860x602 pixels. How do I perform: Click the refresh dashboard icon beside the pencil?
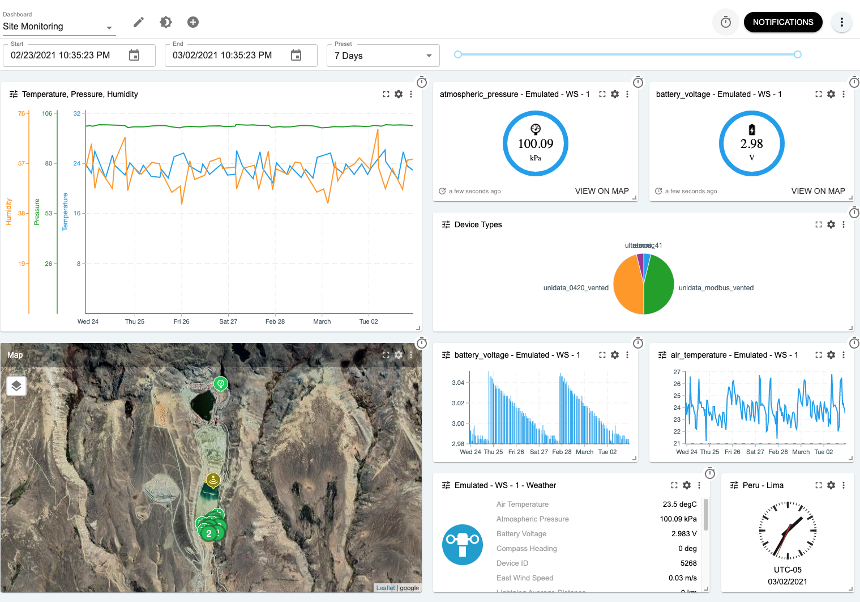click(165, 21)
